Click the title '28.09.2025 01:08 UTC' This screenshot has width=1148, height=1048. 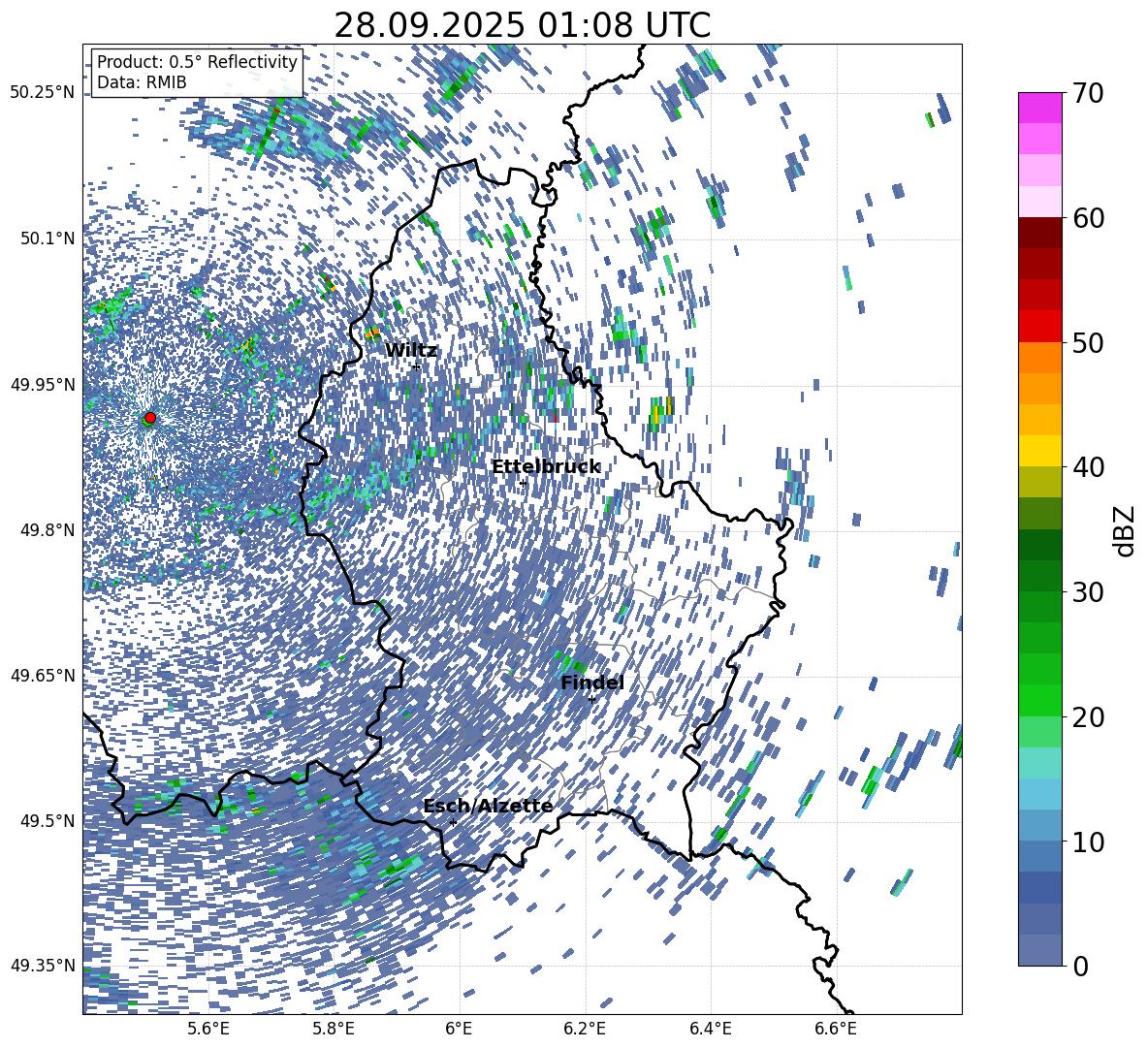(x=522, y=25)
